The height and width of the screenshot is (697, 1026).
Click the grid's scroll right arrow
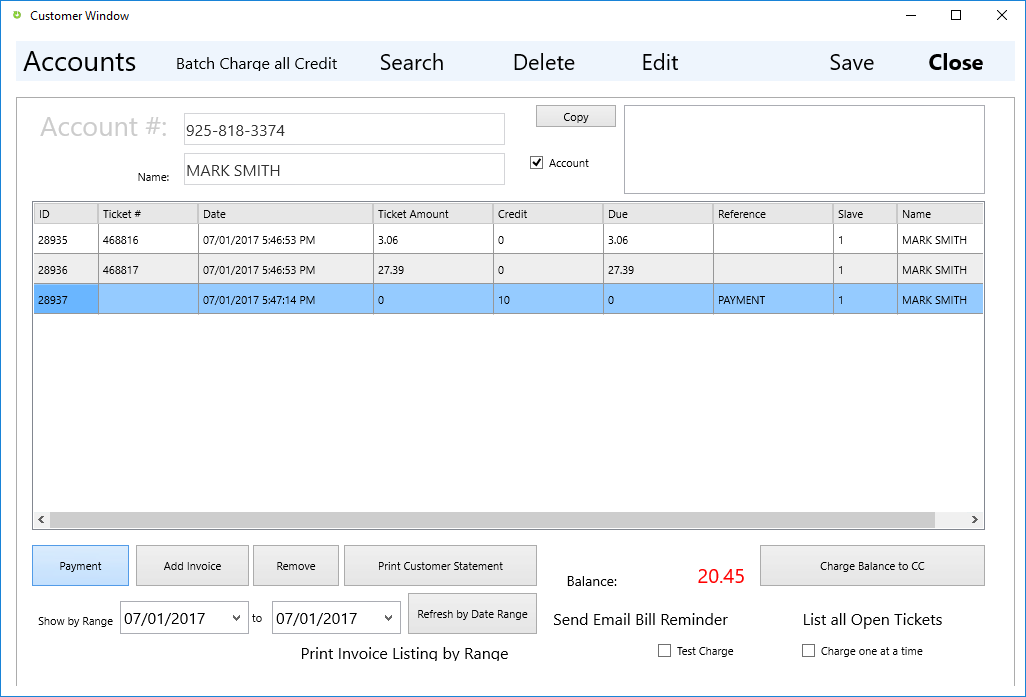click(975, 520)
